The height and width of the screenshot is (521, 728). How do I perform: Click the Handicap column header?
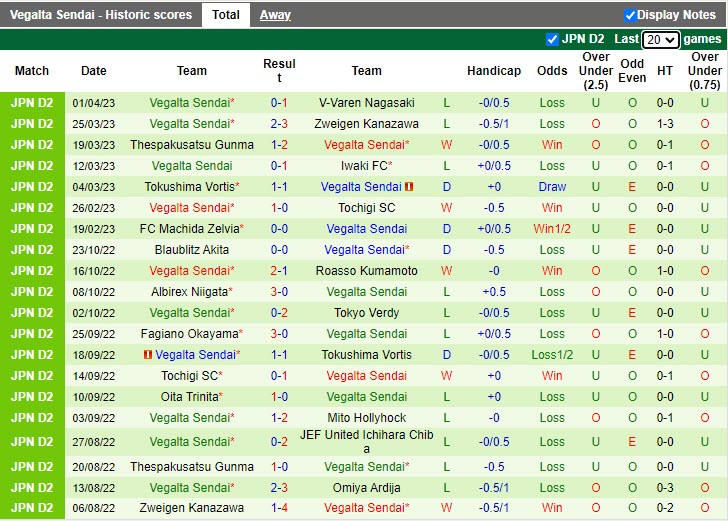tap(494, 71)
